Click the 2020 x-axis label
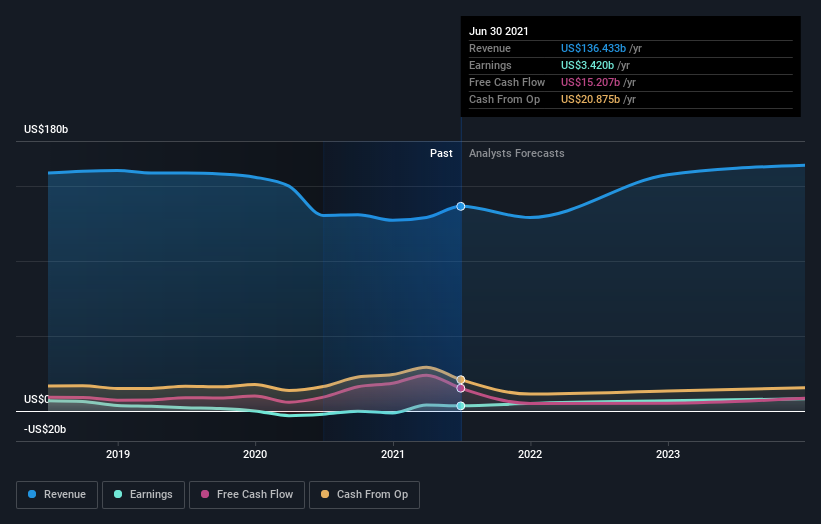 [255, 454]
